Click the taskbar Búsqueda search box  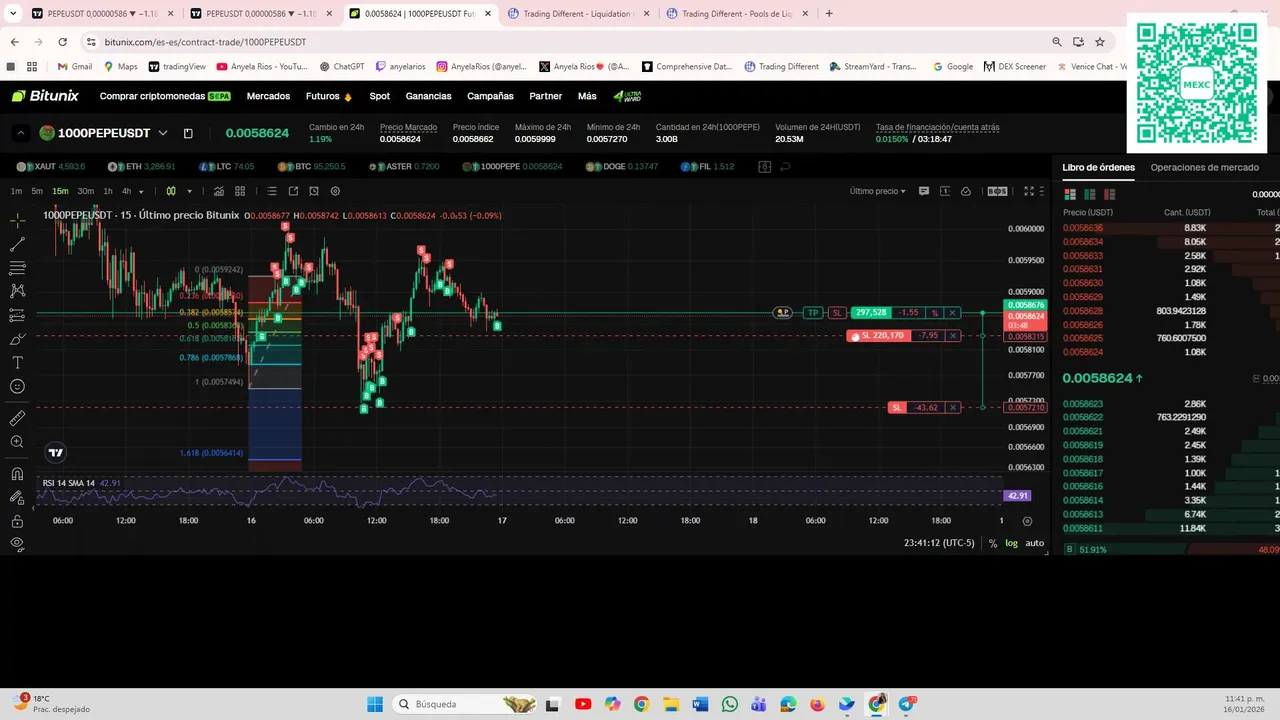point(465,704)
